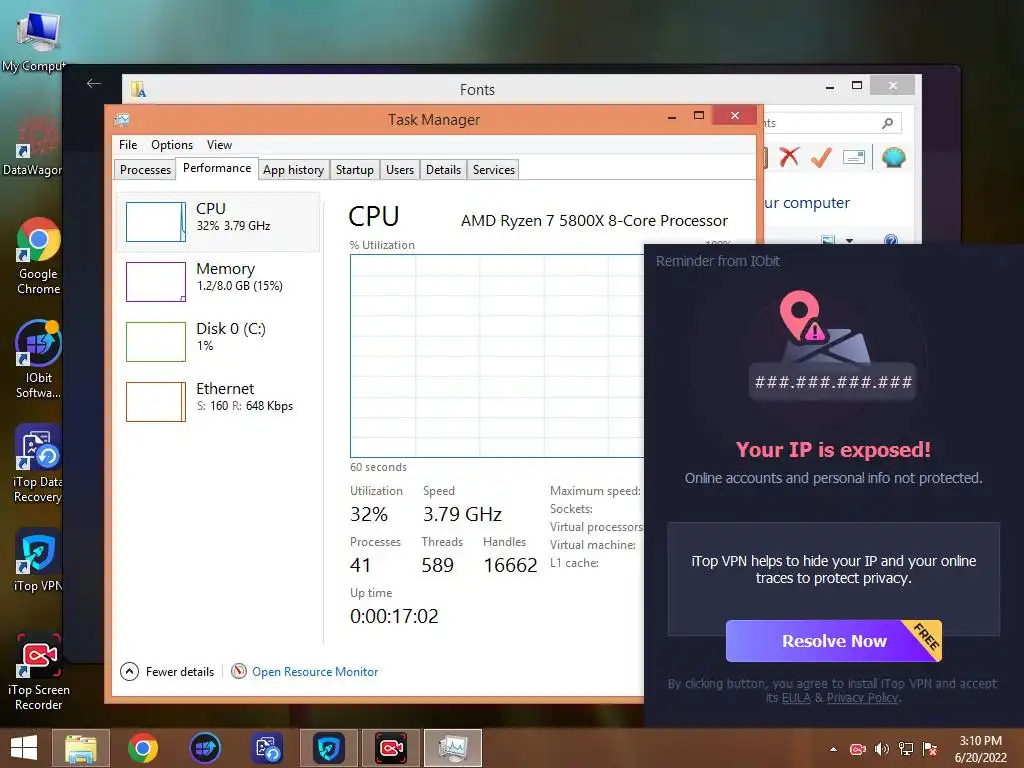Open Chrome from the taskbar
1024x768 pixels.
[142, 748]
